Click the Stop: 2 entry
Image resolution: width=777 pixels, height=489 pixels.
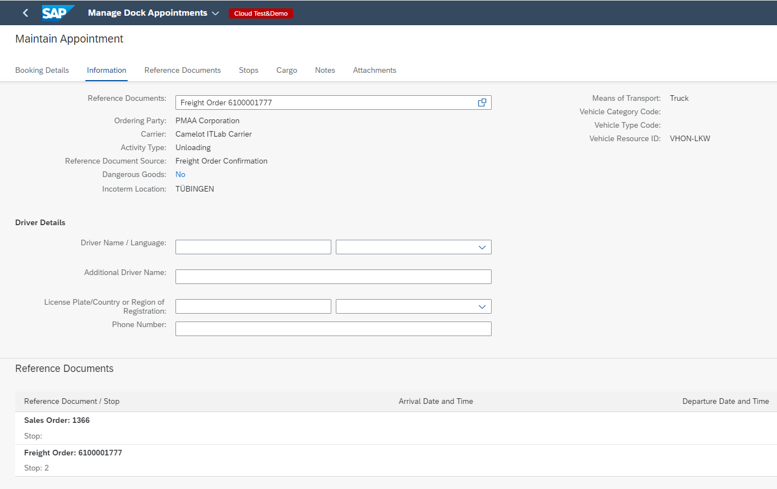click(36, 468)
